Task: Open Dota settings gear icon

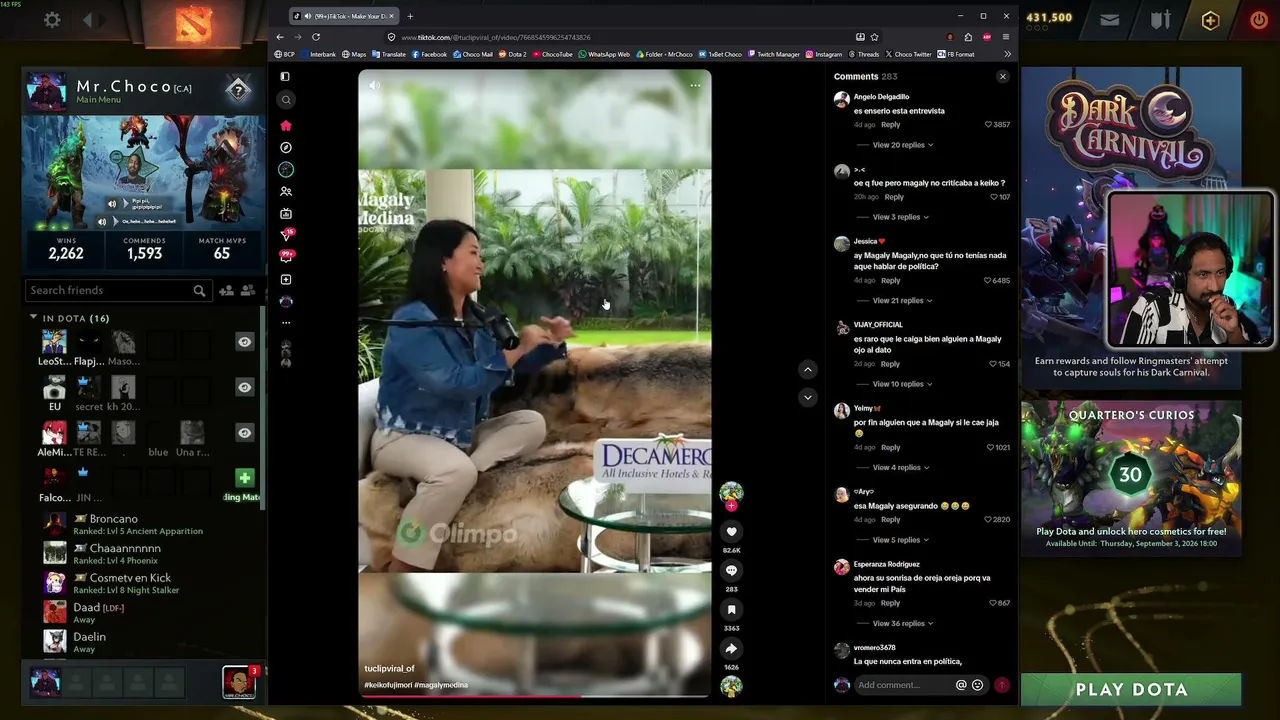Action: [52, 19]
